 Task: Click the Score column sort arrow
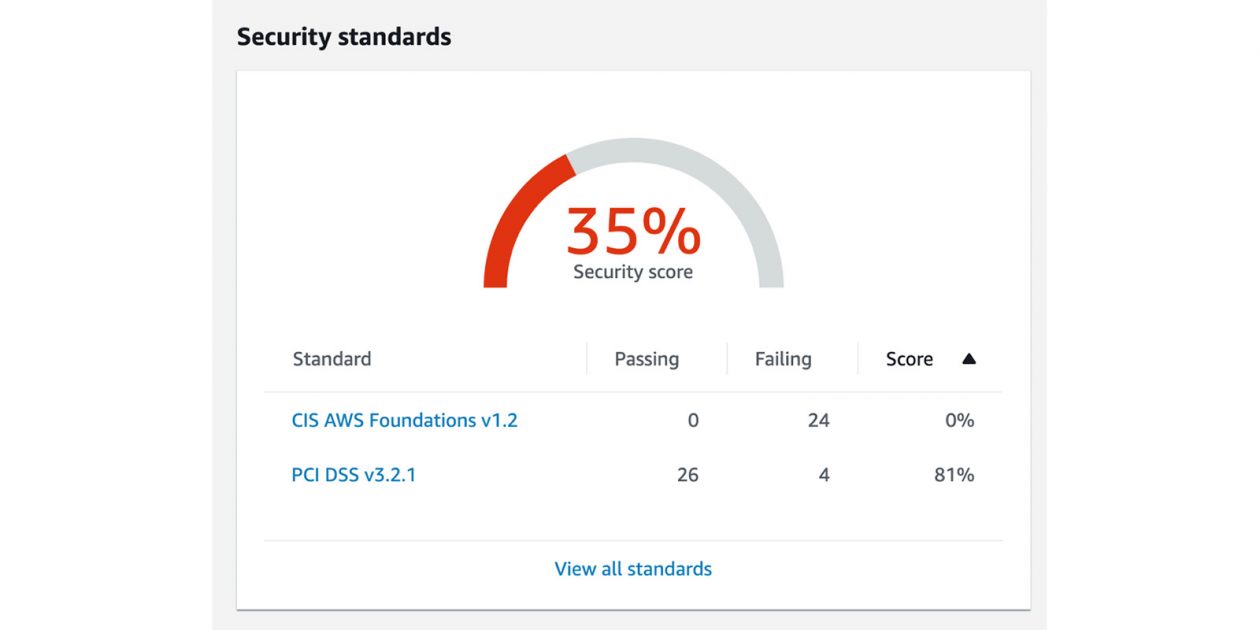[968, 359]
